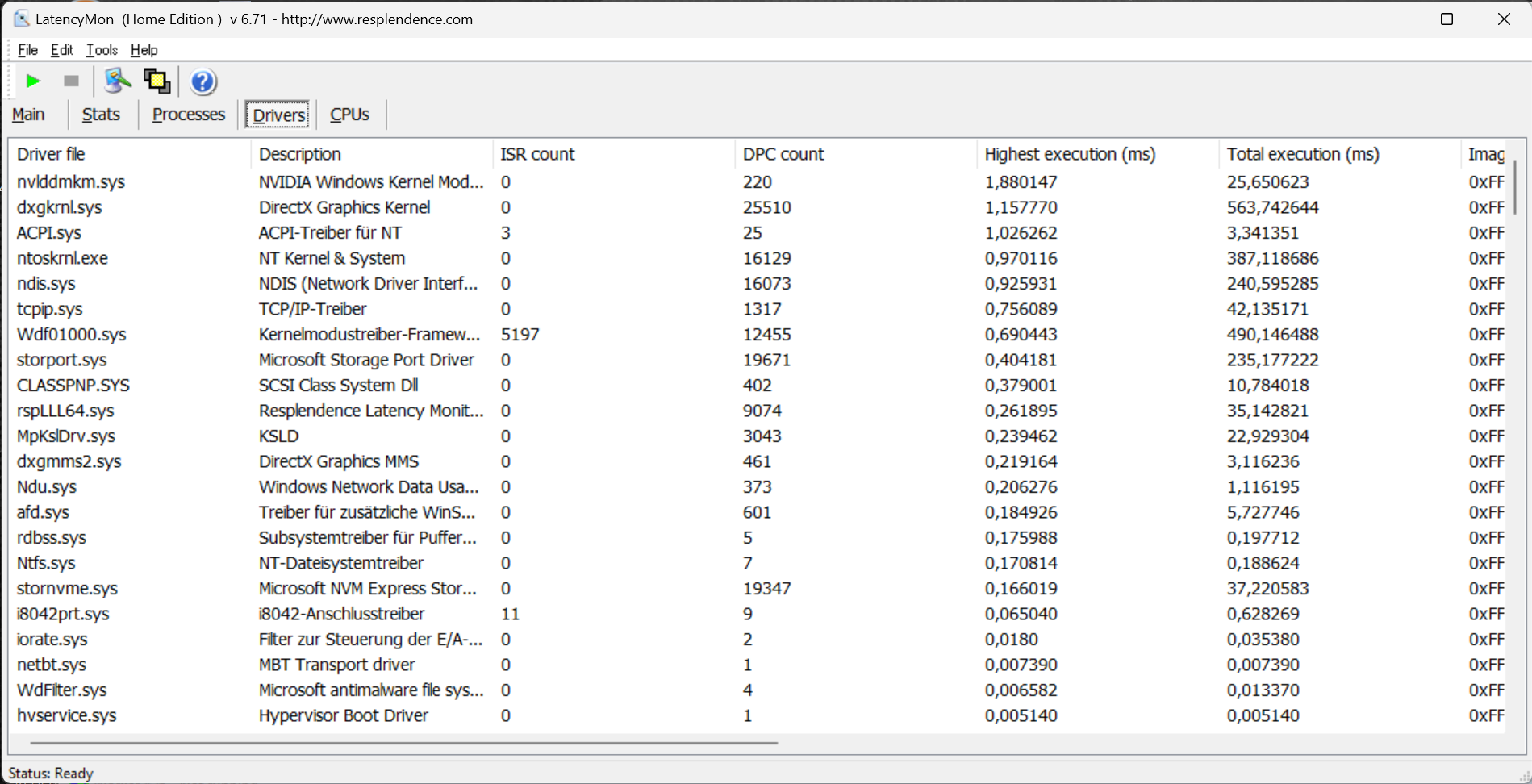1532x784 pixels.
Task: Click the yellow overlapping squares toolbar icon
Action: (157, 81)
